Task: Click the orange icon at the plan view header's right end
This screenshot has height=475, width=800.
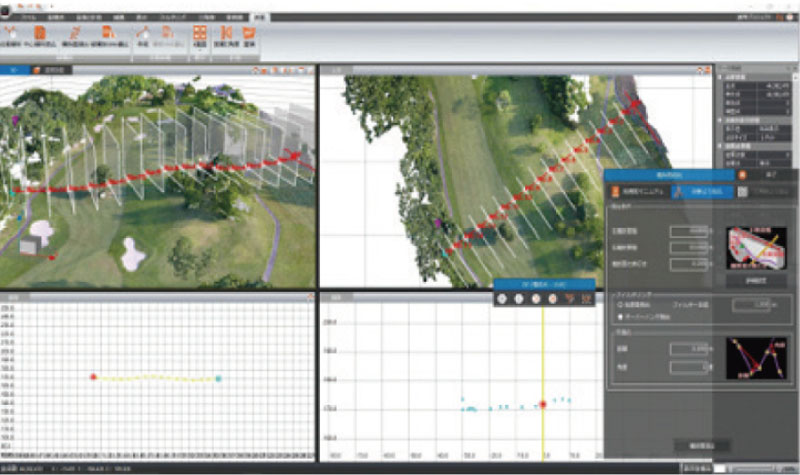Action: [708, 70]
